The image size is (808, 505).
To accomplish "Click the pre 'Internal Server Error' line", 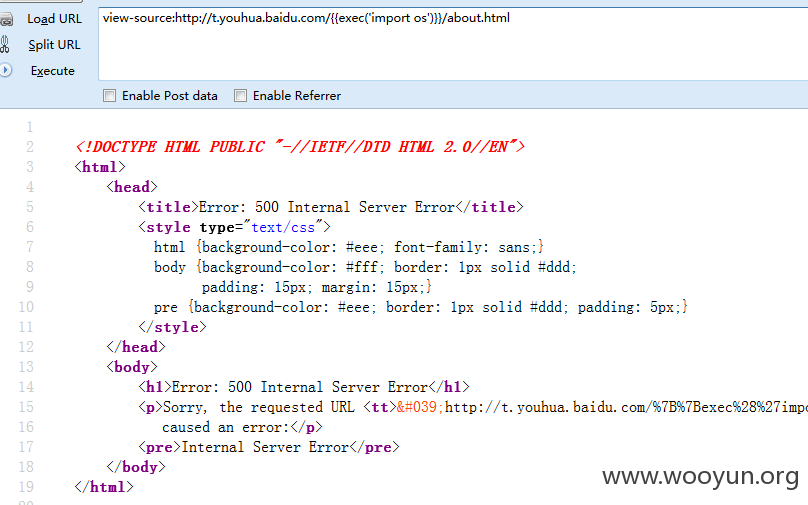I will (x=268, y=447).
